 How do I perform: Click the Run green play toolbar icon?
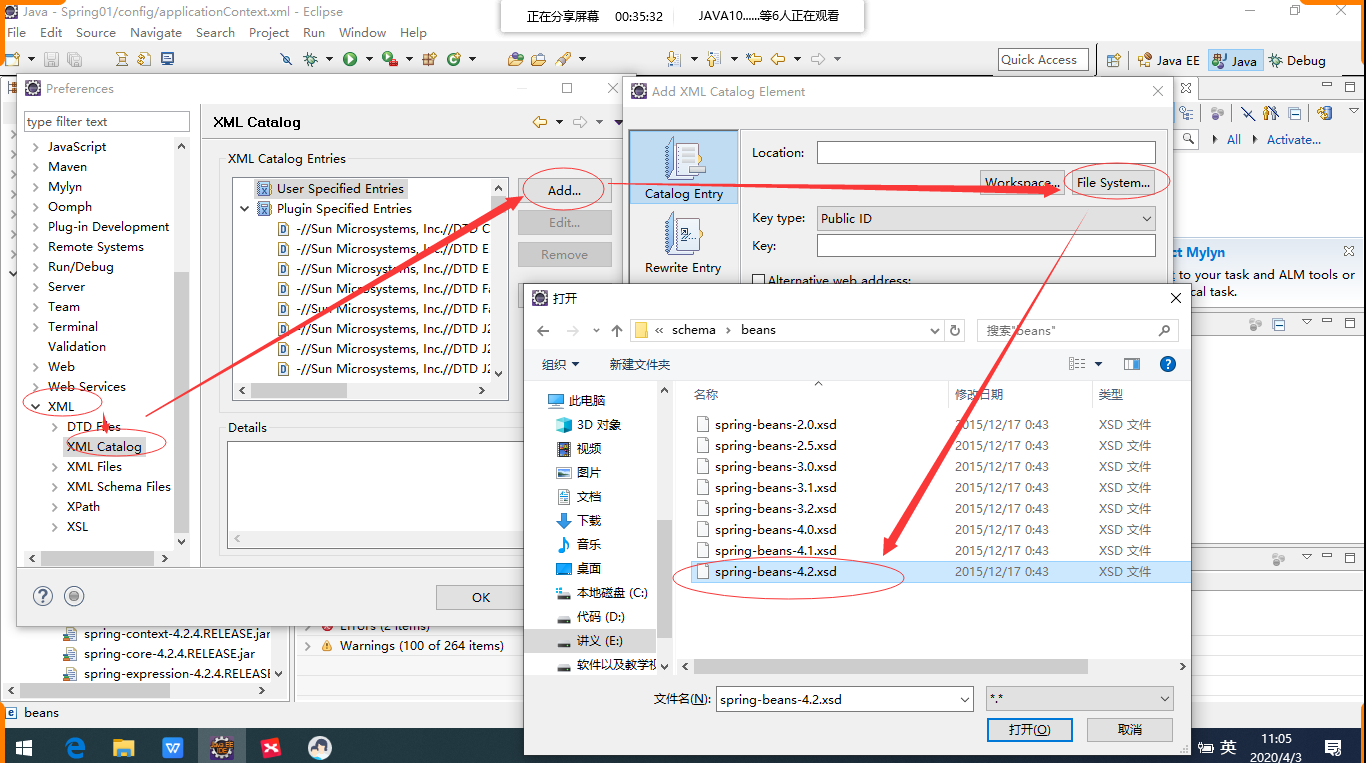350,60
